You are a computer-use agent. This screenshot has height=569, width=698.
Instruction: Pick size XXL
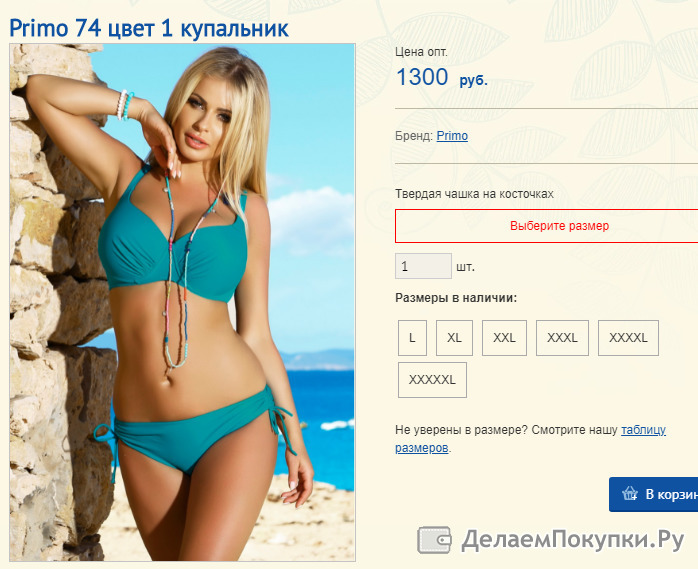pyautogui.click(x=504, y=338)
